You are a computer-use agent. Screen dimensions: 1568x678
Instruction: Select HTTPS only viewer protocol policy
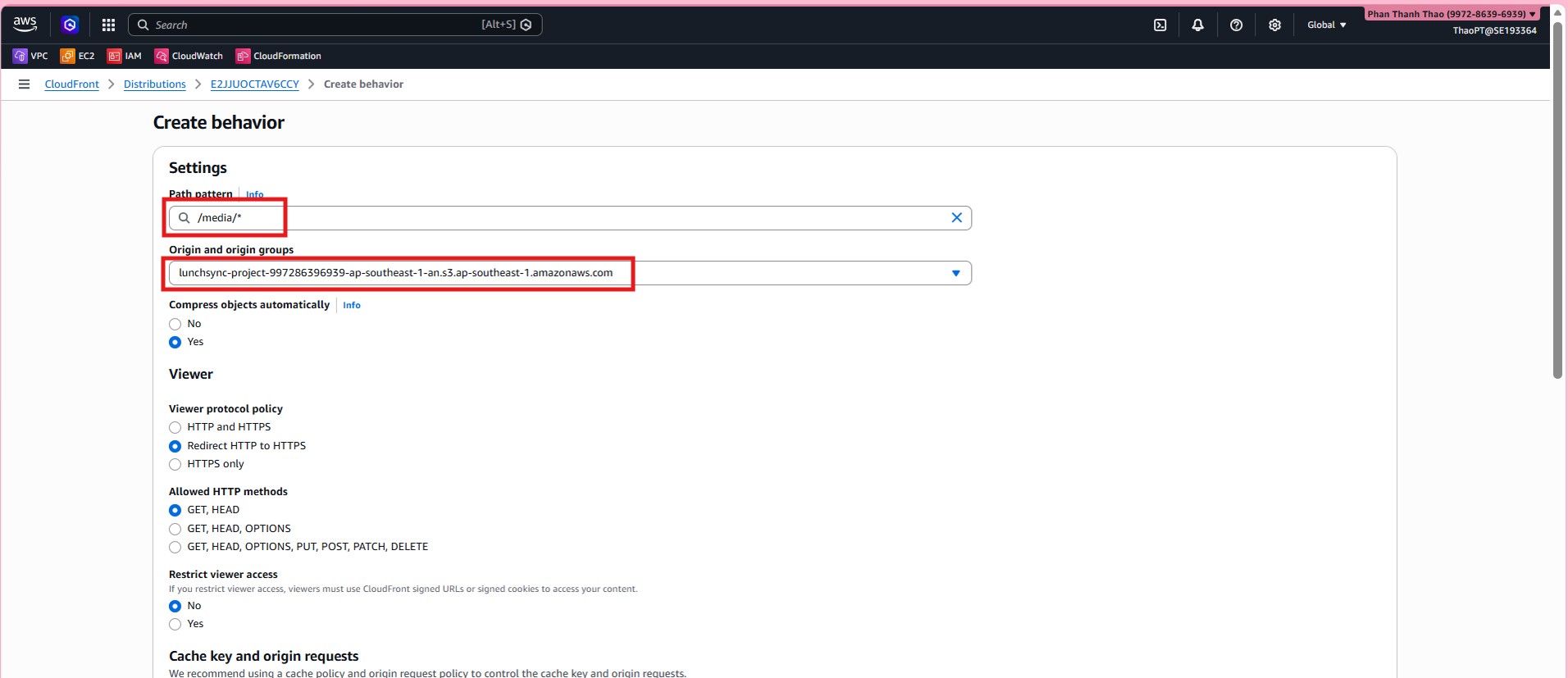(175, 464)
